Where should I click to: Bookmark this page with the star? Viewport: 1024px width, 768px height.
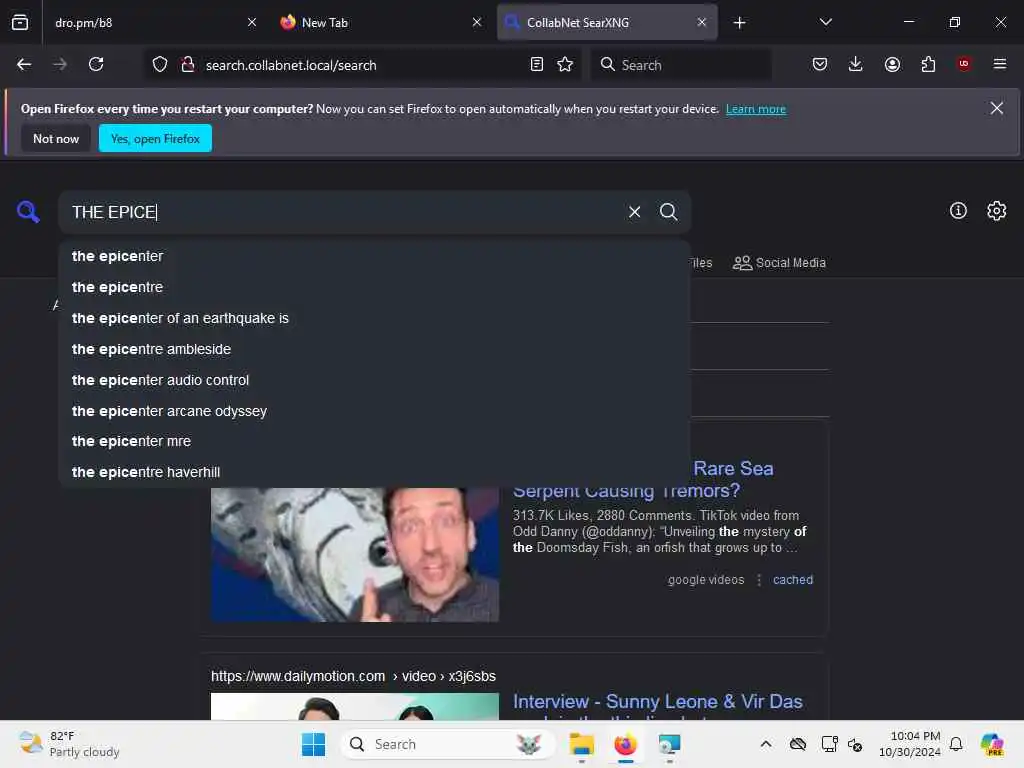pyautogui.click(x=566, y=65)
